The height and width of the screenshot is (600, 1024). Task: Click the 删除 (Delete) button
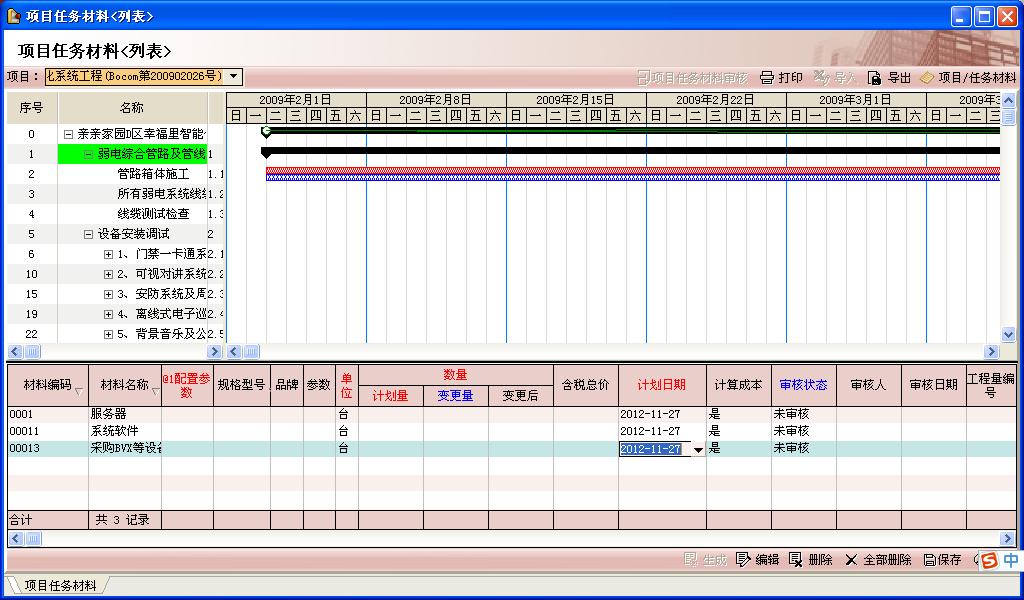point(810,560)
